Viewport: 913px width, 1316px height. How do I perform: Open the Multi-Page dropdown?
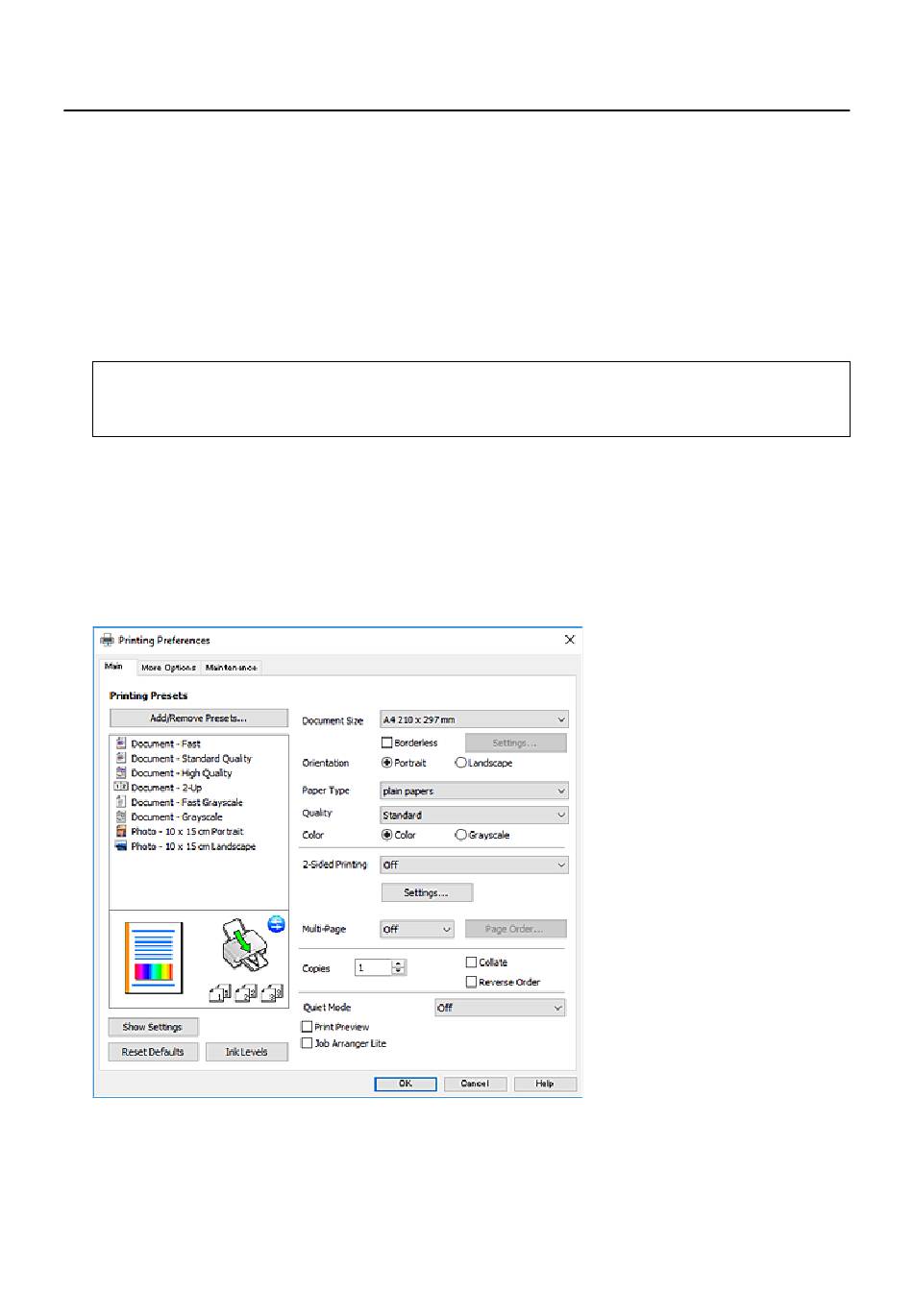click(416, 929)
